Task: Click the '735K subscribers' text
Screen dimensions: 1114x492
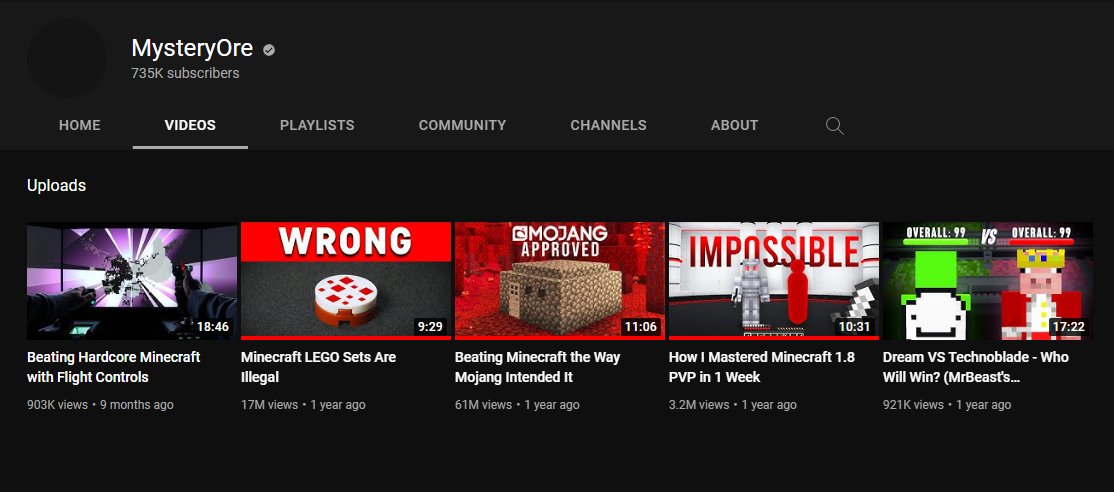Action: [x=185, y=73]
